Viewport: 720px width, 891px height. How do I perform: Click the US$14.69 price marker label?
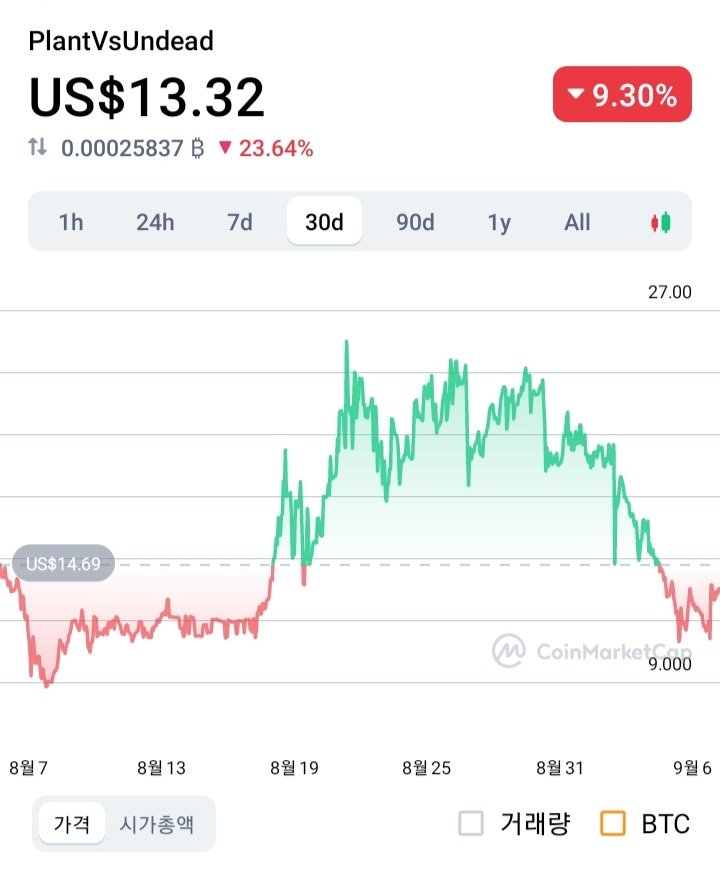pyautogui.click(x=63, y=564)
